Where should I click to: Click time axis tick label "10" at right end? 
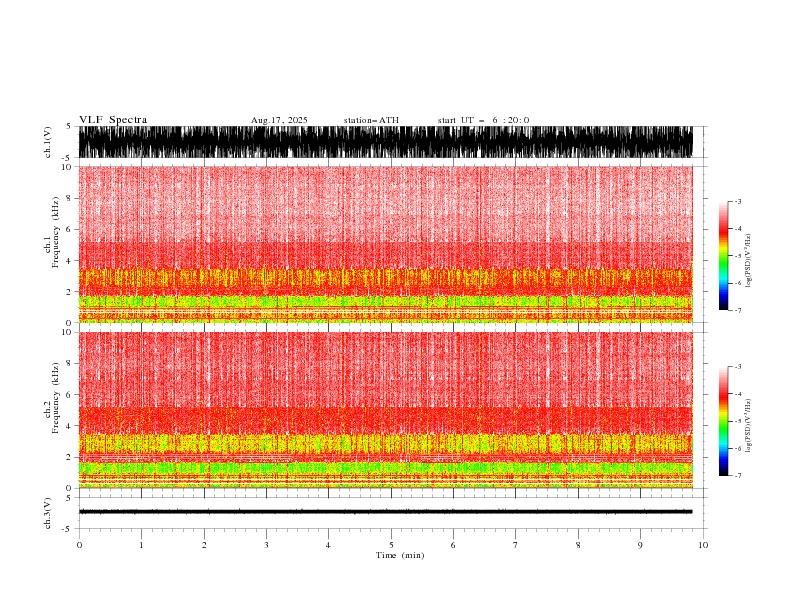(x=703, y=545)
